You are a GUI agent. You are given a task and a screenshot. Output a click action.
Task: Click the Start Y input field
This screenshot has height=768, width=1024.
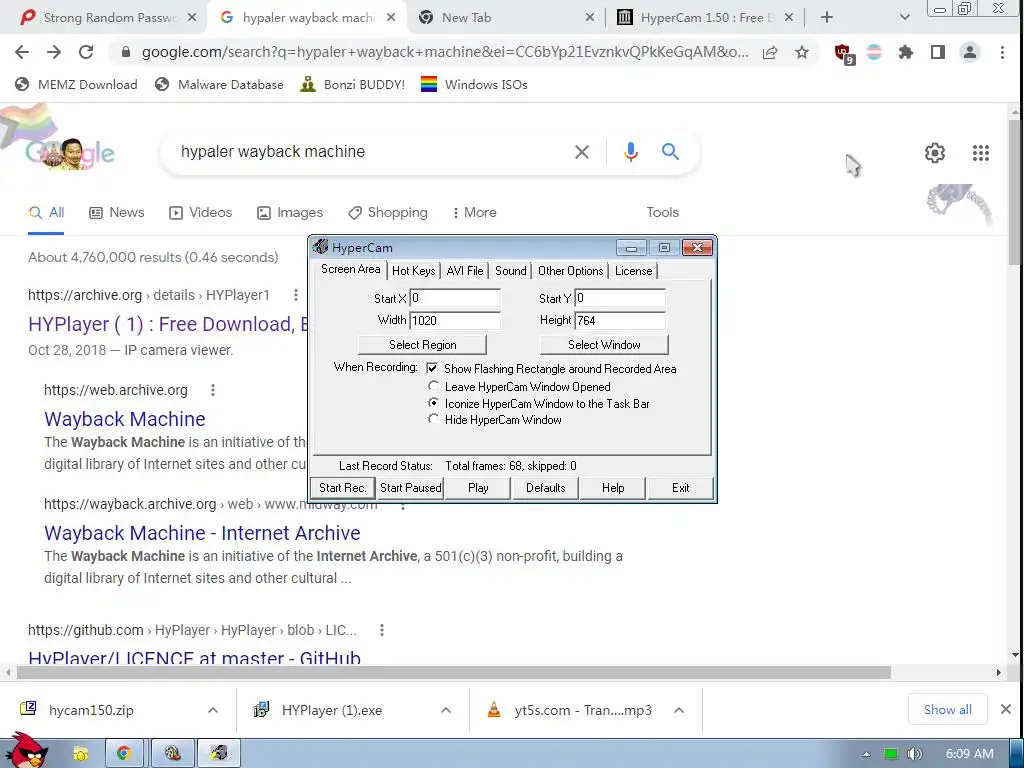[x=620, y=298]
